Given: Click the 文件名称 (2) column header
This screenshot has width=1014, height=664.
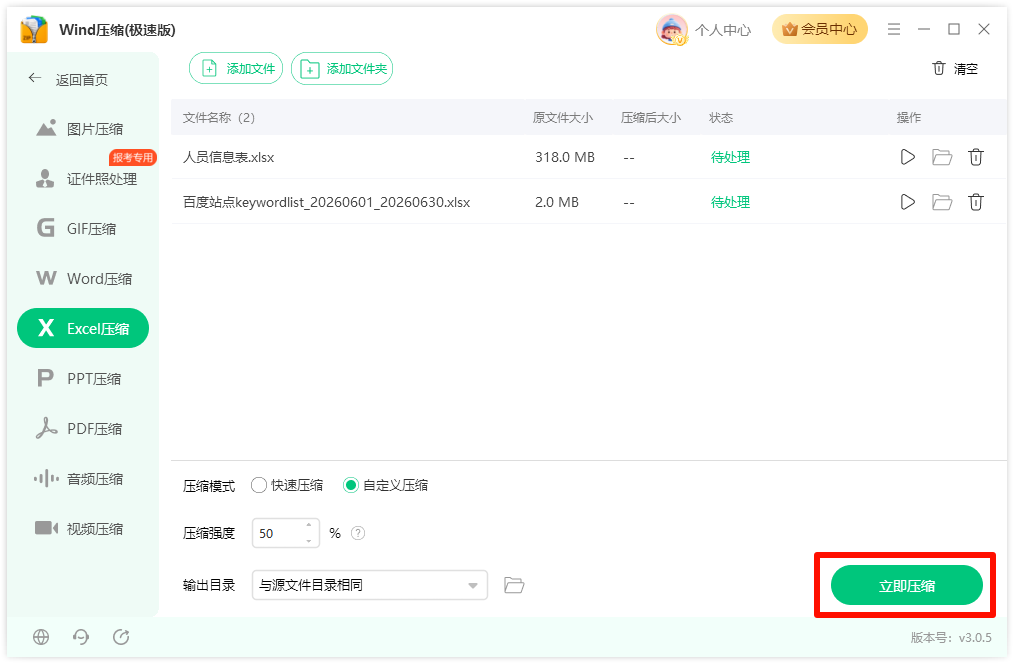Looking at the screenshot, I should [219, 118].
